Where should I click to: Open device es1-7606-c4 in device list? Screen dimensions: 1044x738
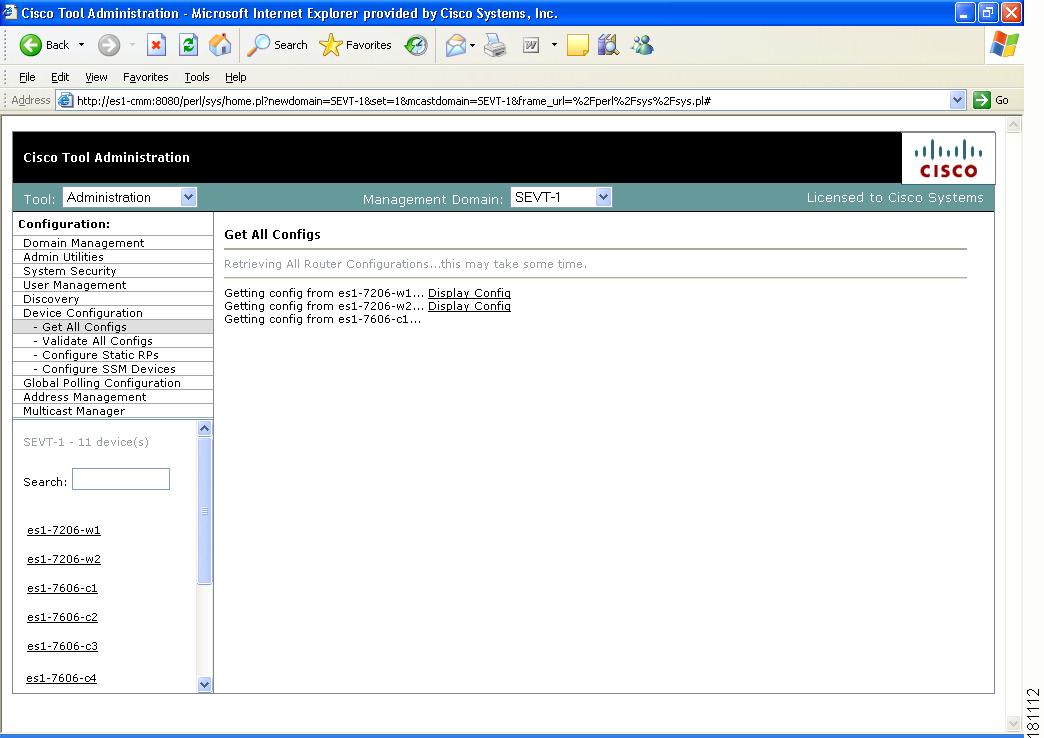[x=61, y=678]
